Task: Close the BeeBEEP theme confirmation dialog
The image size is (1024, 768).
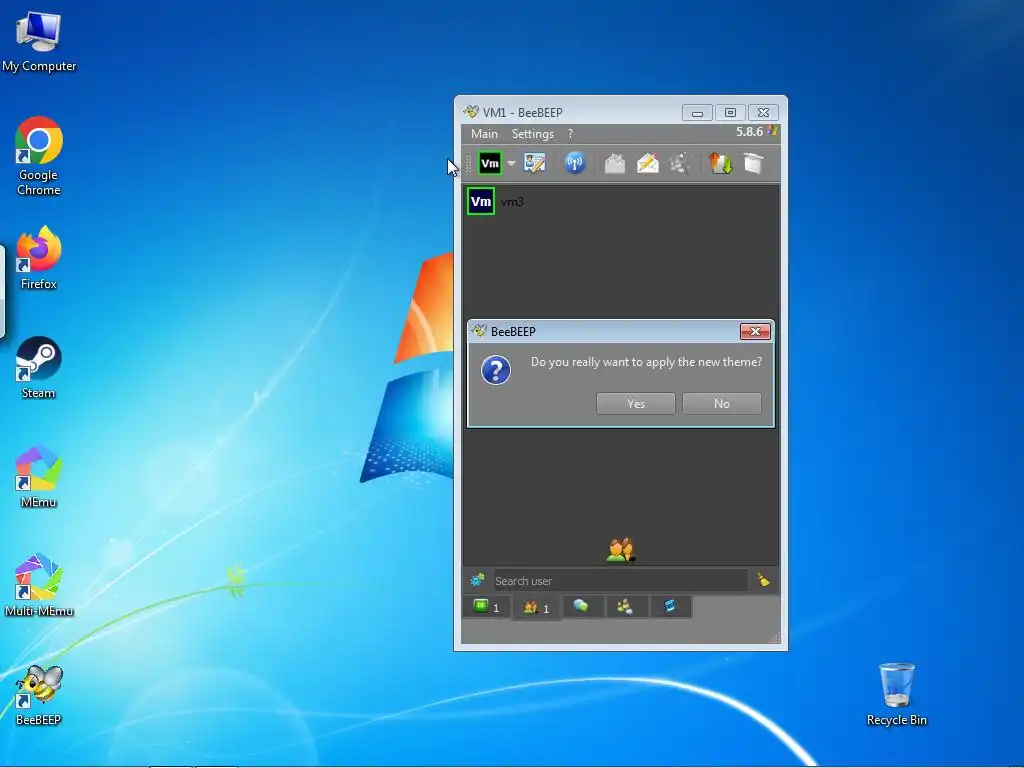Action: pos(755,332)
